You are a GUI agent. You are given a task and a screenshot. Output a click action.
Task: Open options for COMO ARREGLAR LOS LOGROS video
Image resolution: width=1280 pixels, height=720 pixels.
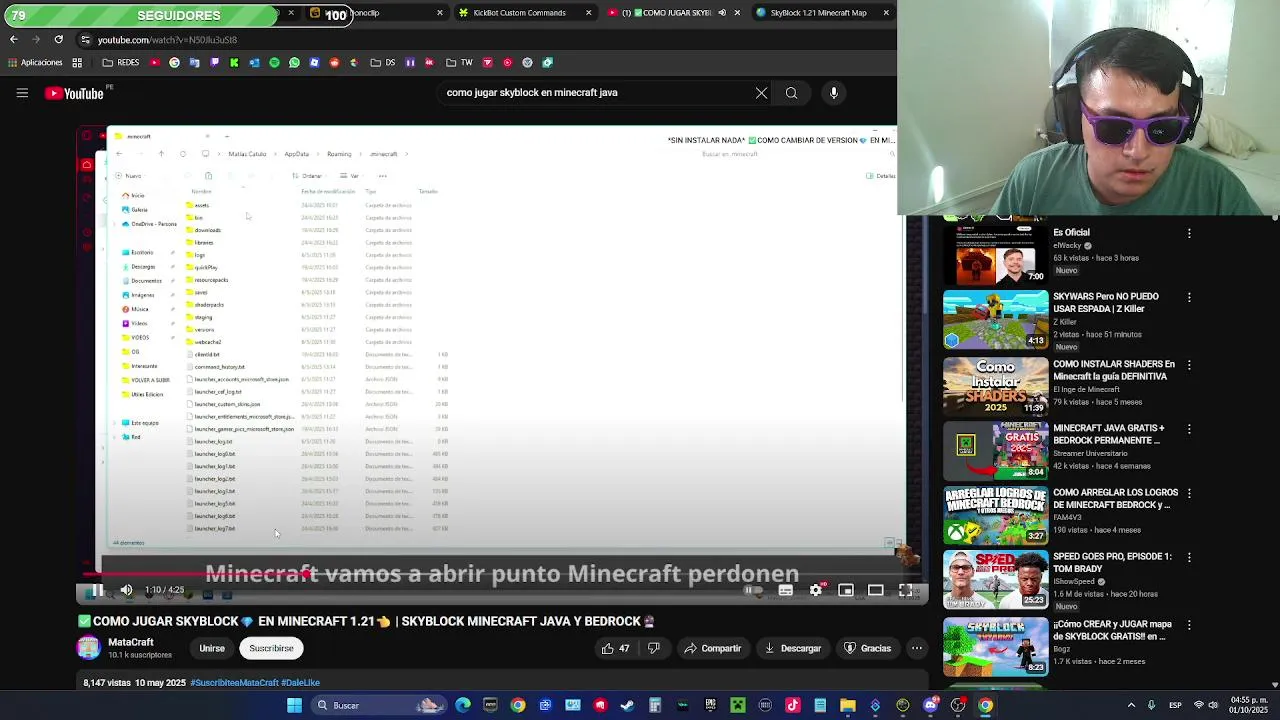1189,493
